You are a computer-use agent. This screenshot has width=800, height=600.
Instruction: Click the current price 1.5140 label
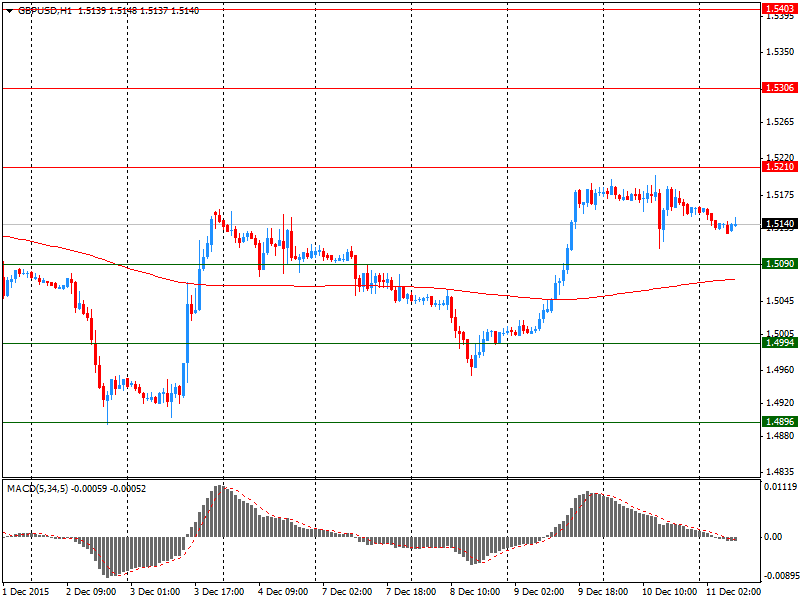(x=779, y=223)
